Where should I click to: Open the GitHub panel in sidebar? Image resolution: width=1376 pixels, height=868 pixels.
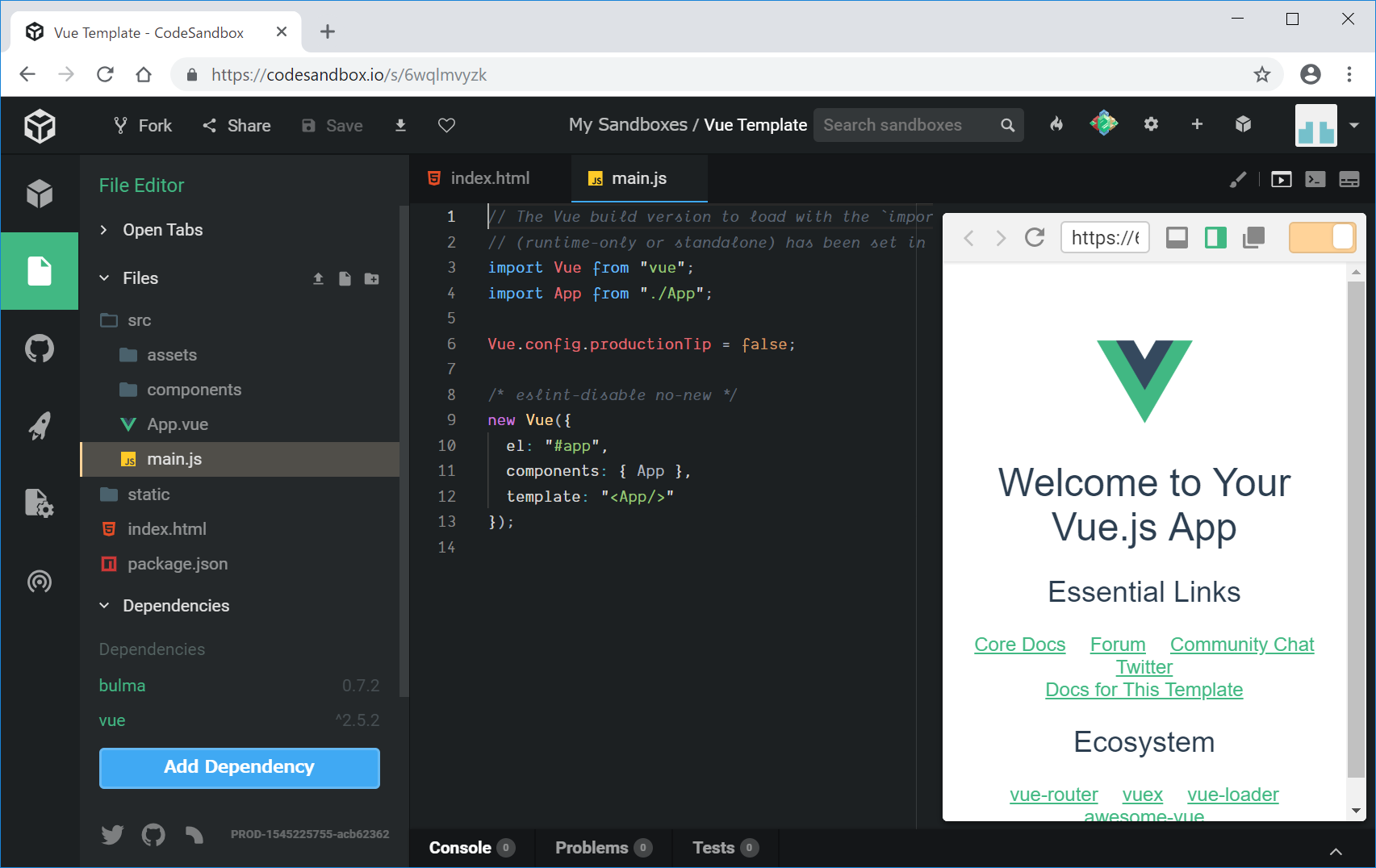39,349
